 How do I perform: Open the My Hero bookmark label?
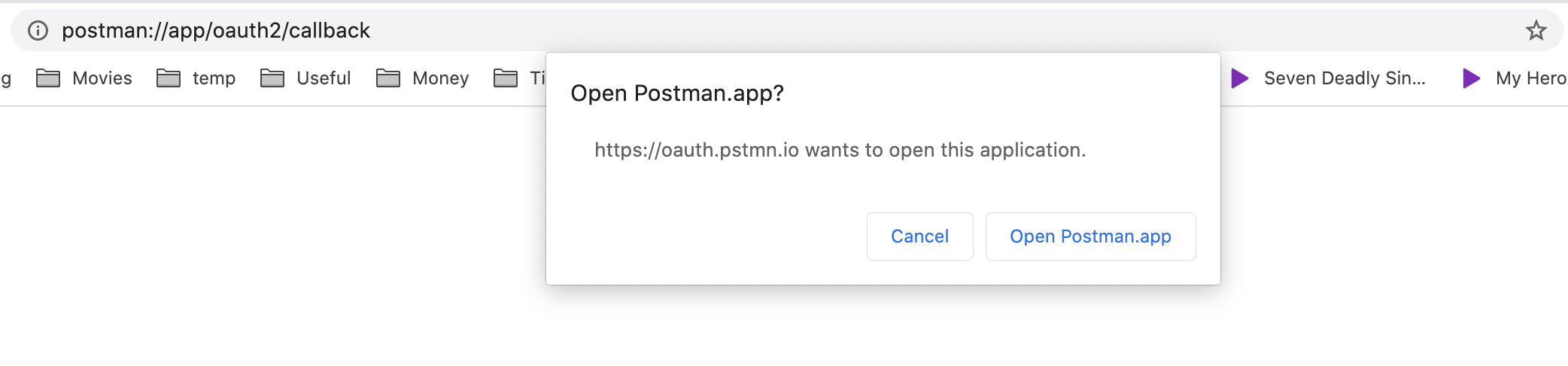pyautogui.click(x=1531, y=78)
